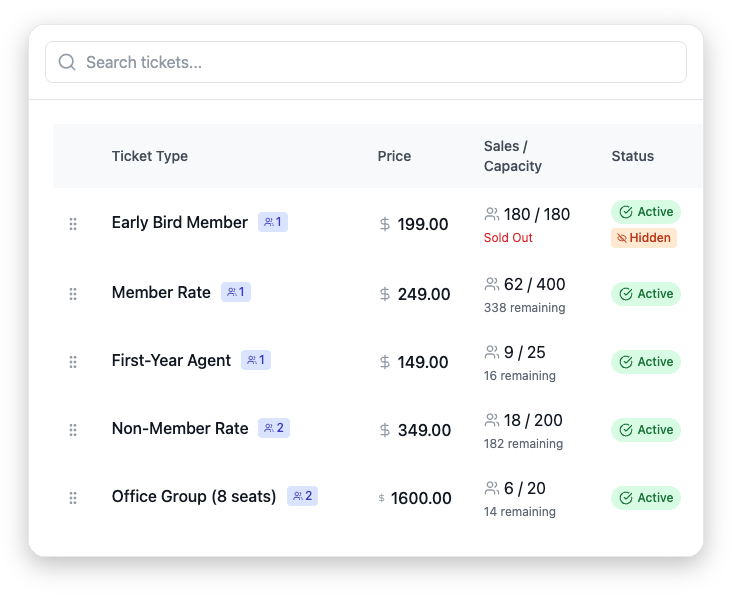Click the 9 / 25 sales value
Image resolution: width=732 pixels, height=601 pixels.
(x=525, y=353)
